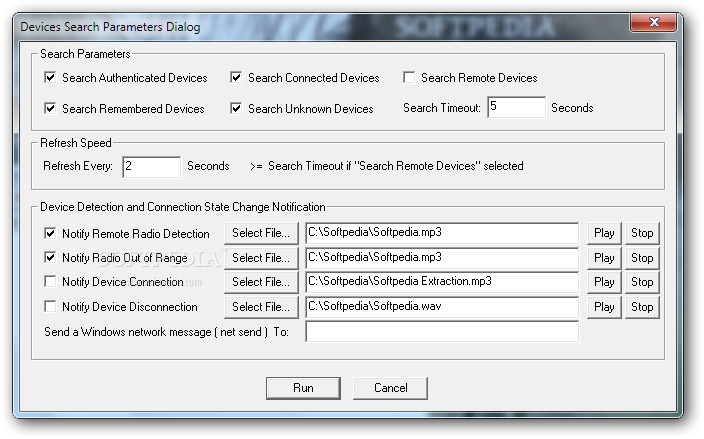The height and width of the screenshot is (439, 704).
Task: Play the Device Disconnection sound
Action: pos(604,307)
